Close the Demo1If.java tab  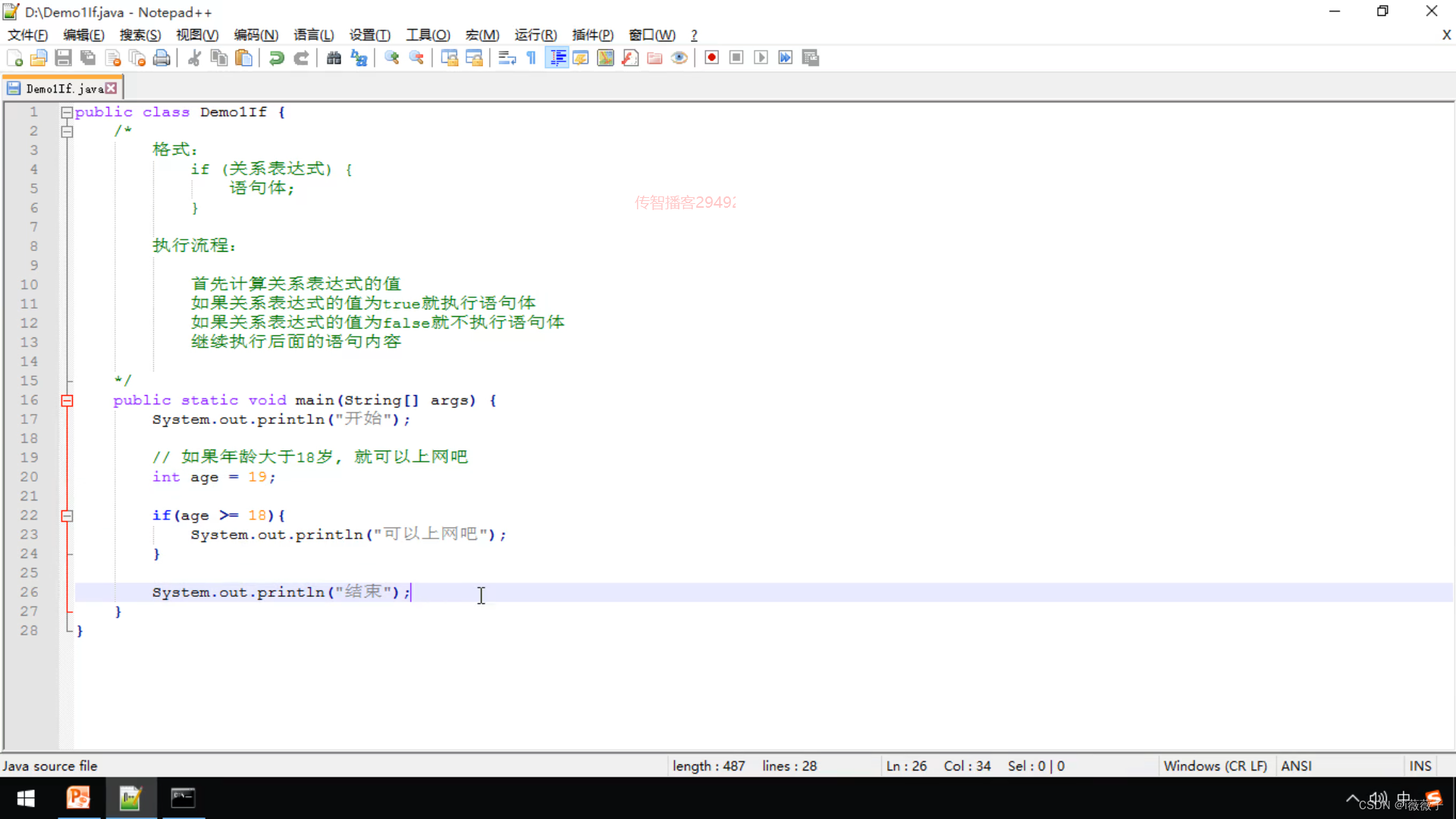(111, 88)
